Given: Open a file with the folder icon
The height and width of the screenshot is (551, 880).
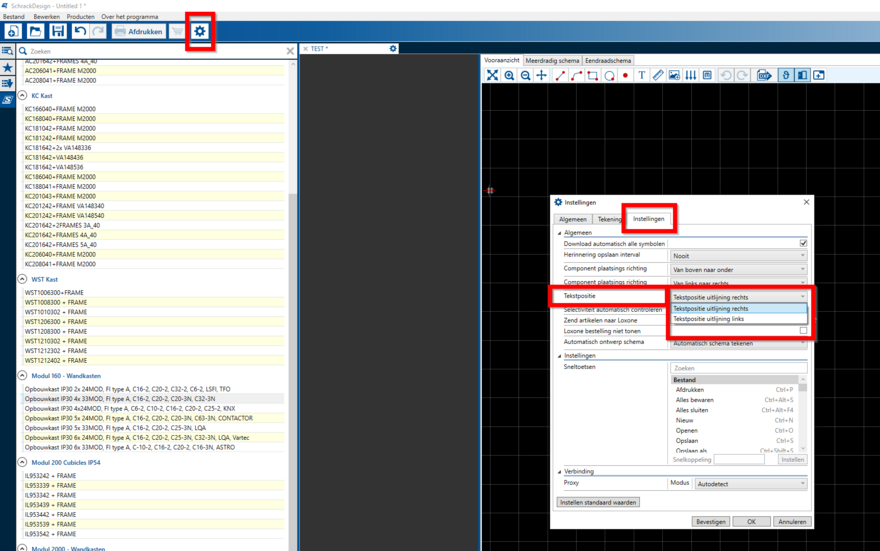Looking at the screenshot, I should pyautogui.click(x=35, y=31).
